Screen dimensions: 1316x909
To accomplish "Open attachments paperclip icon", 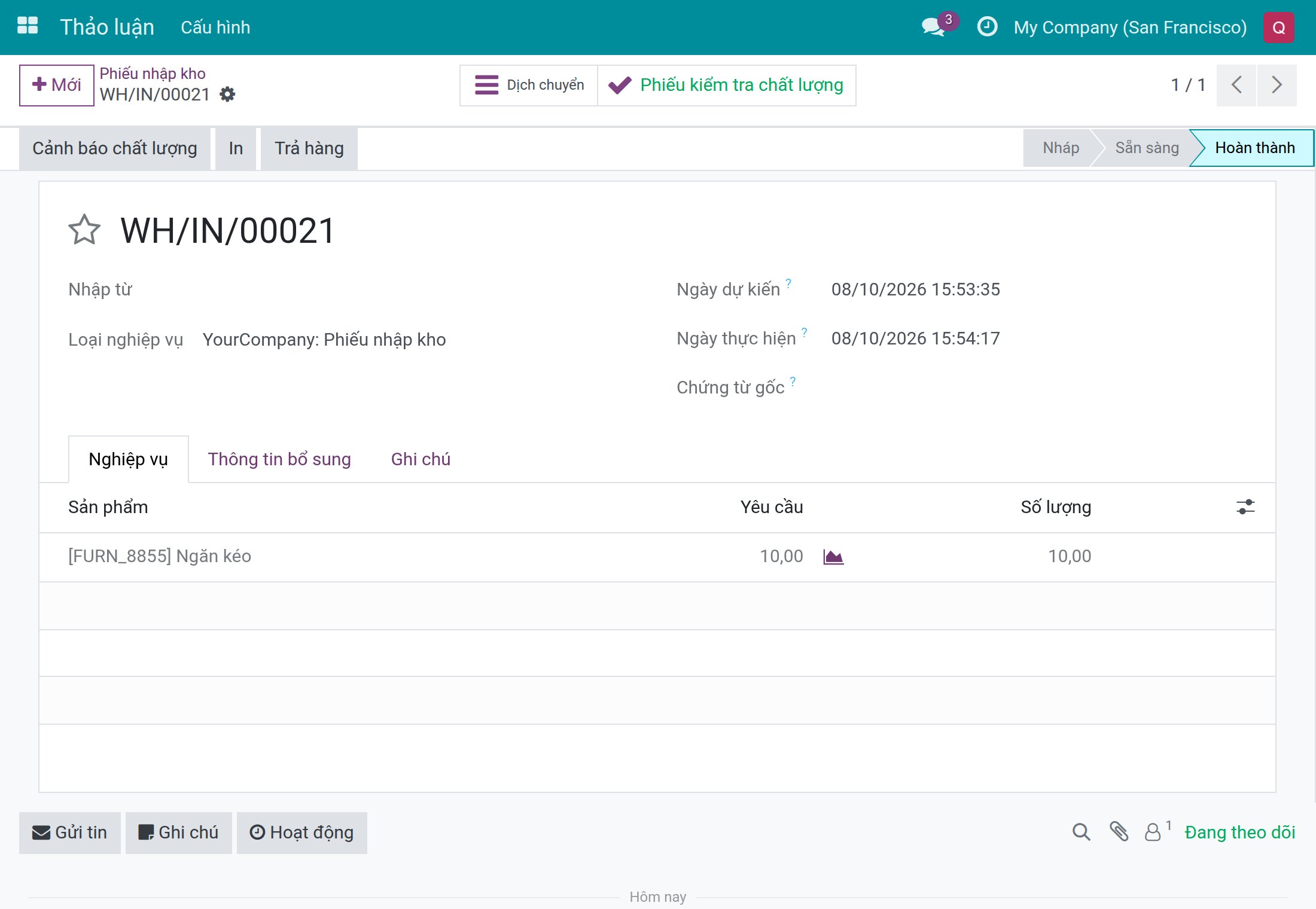I will [1119, 832].
